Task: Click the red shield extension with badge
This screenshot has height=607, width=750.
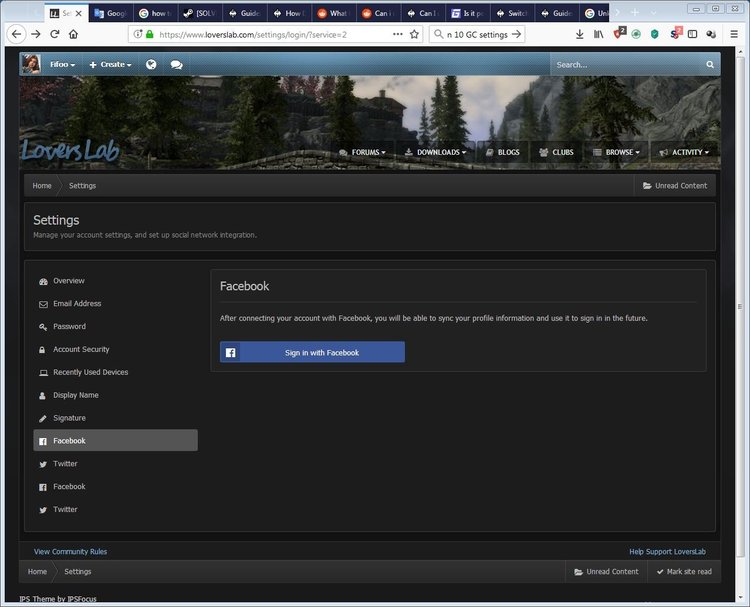Action: pyautogui.click(x=619, y=33)
